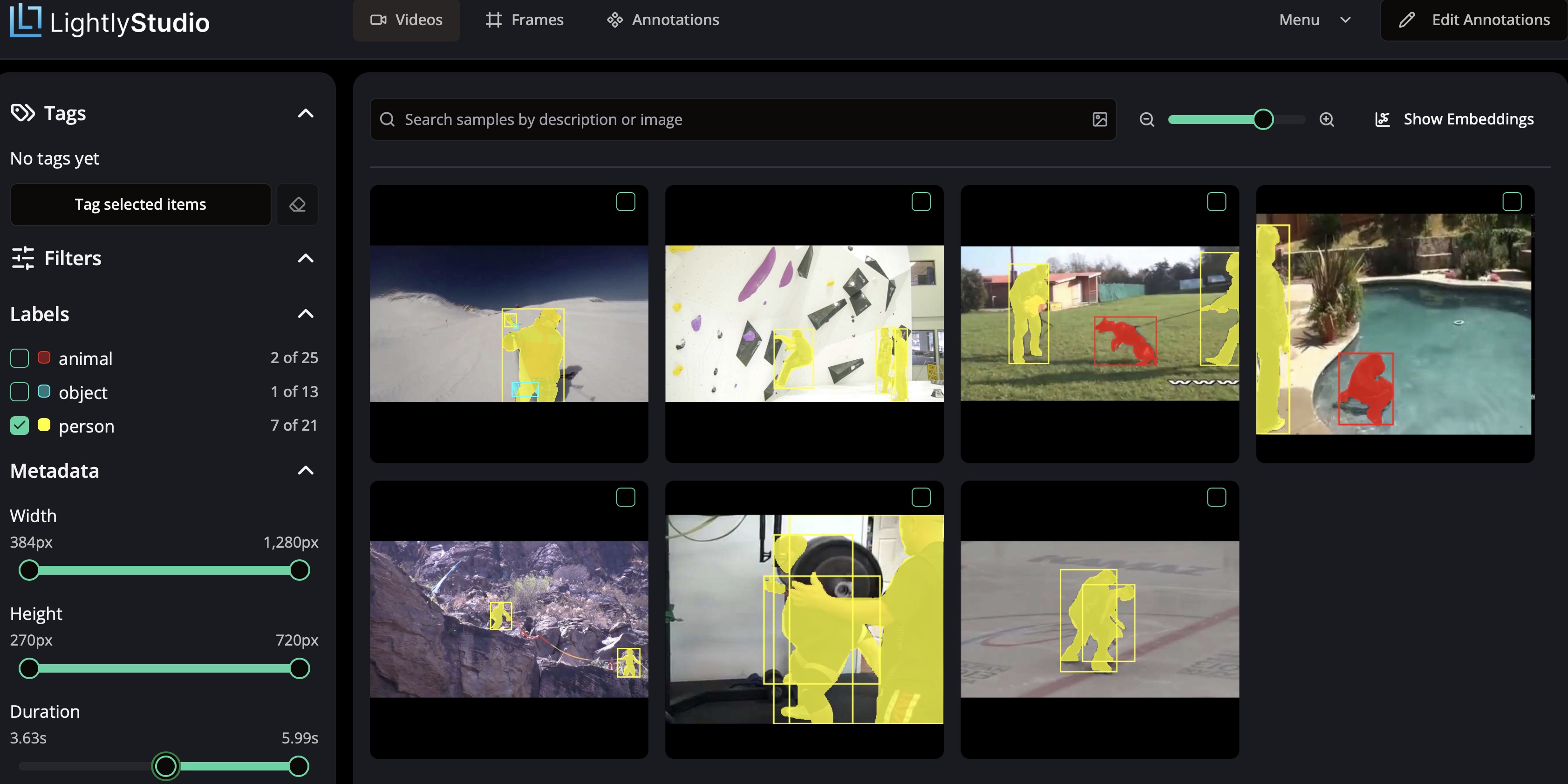The height and width of the screenshot is (784, 1568).
Task: Click the Show Embeddings scatter plot icon
Action: coord(1383,119)
